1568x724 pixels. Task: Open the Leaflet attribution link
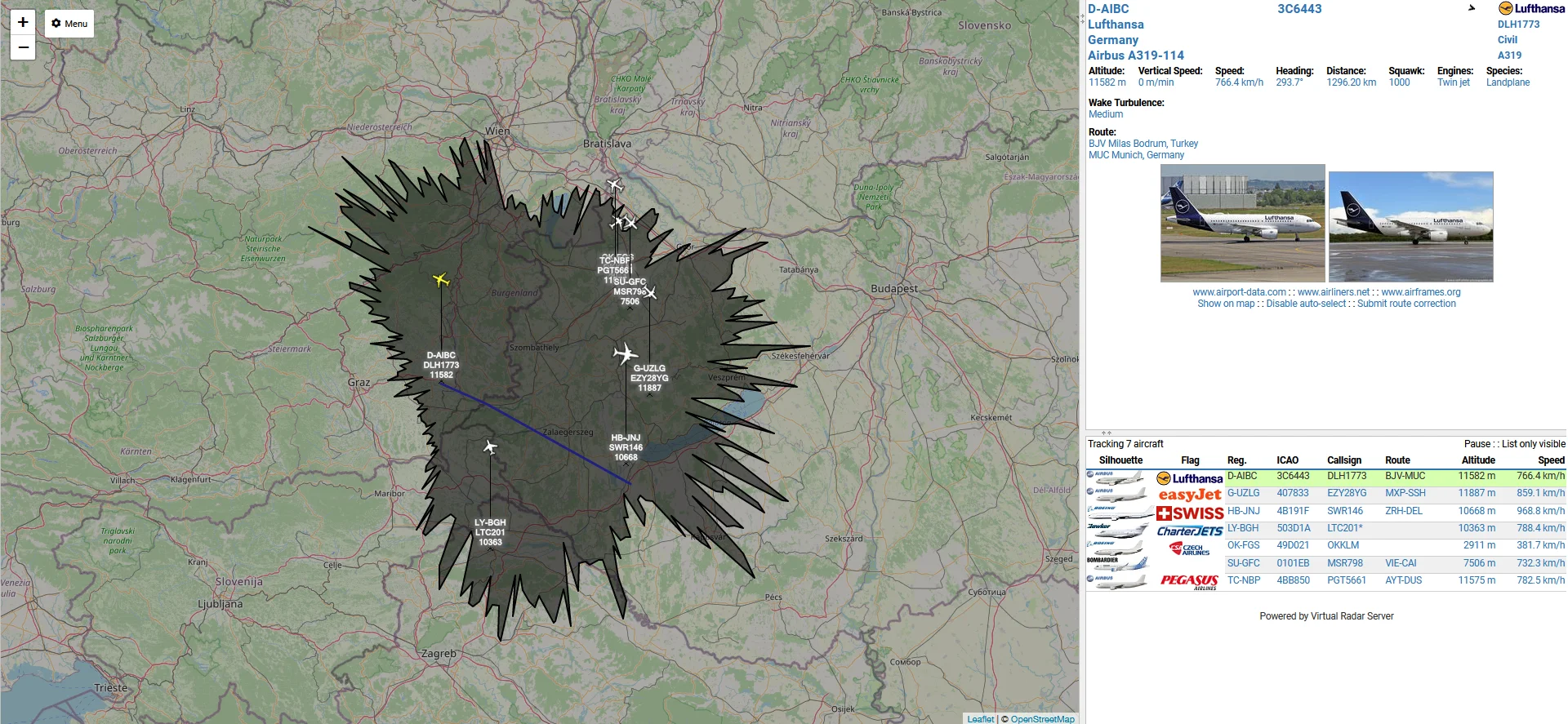[980, 719]
